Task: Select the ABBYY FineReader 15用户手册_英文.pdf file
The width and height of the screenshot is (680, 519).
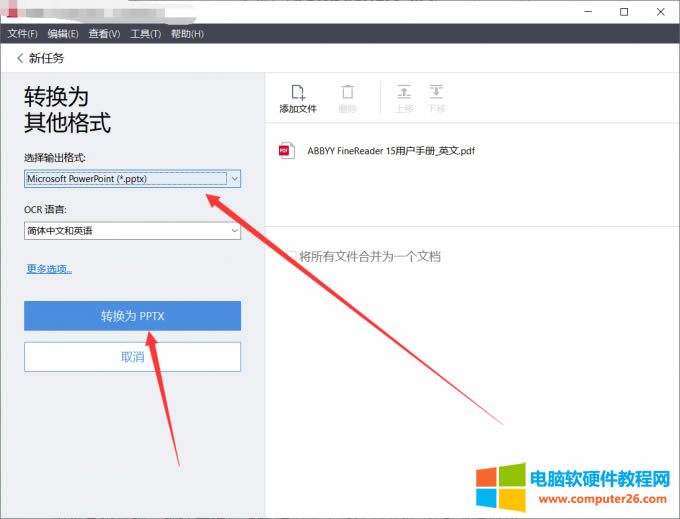Action: coord(390,151)
